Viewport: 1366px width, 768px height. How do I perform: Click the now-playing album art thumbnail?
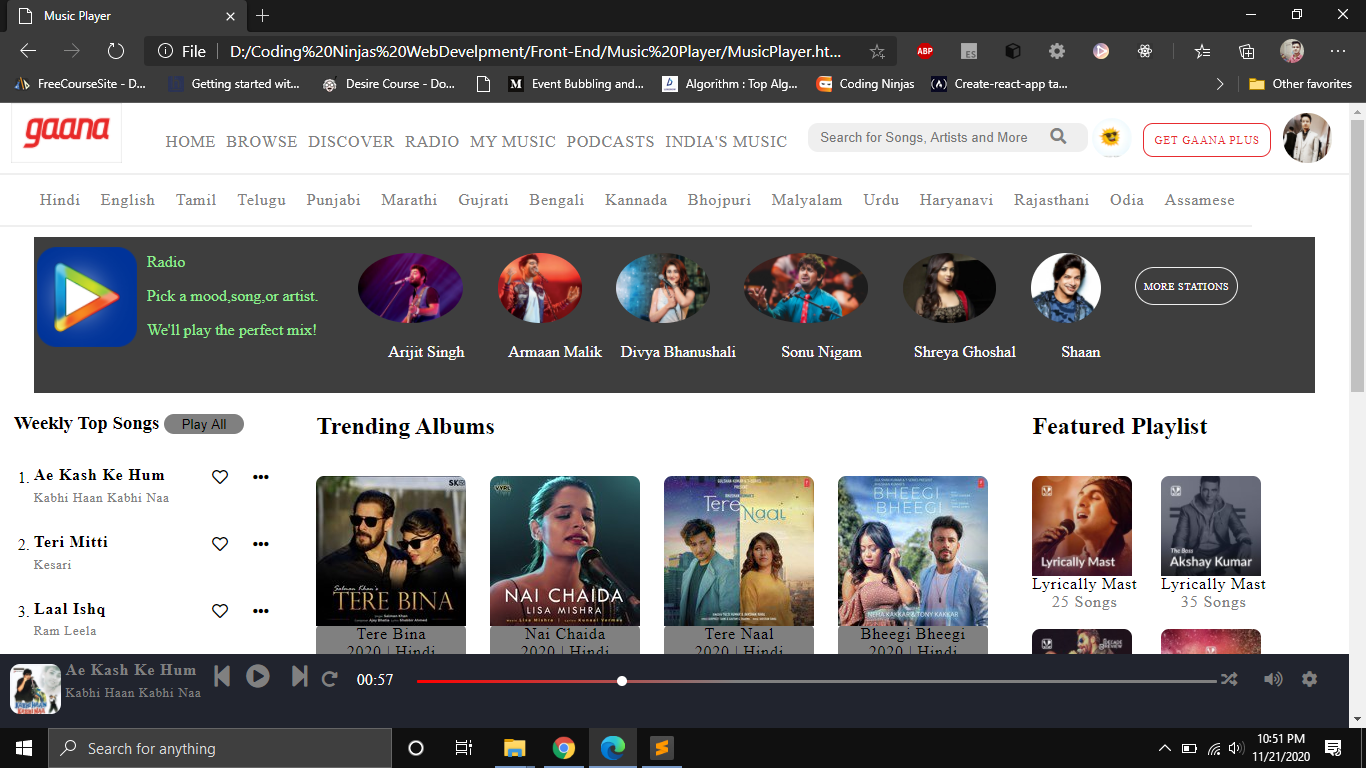click(x=35, y=689)
